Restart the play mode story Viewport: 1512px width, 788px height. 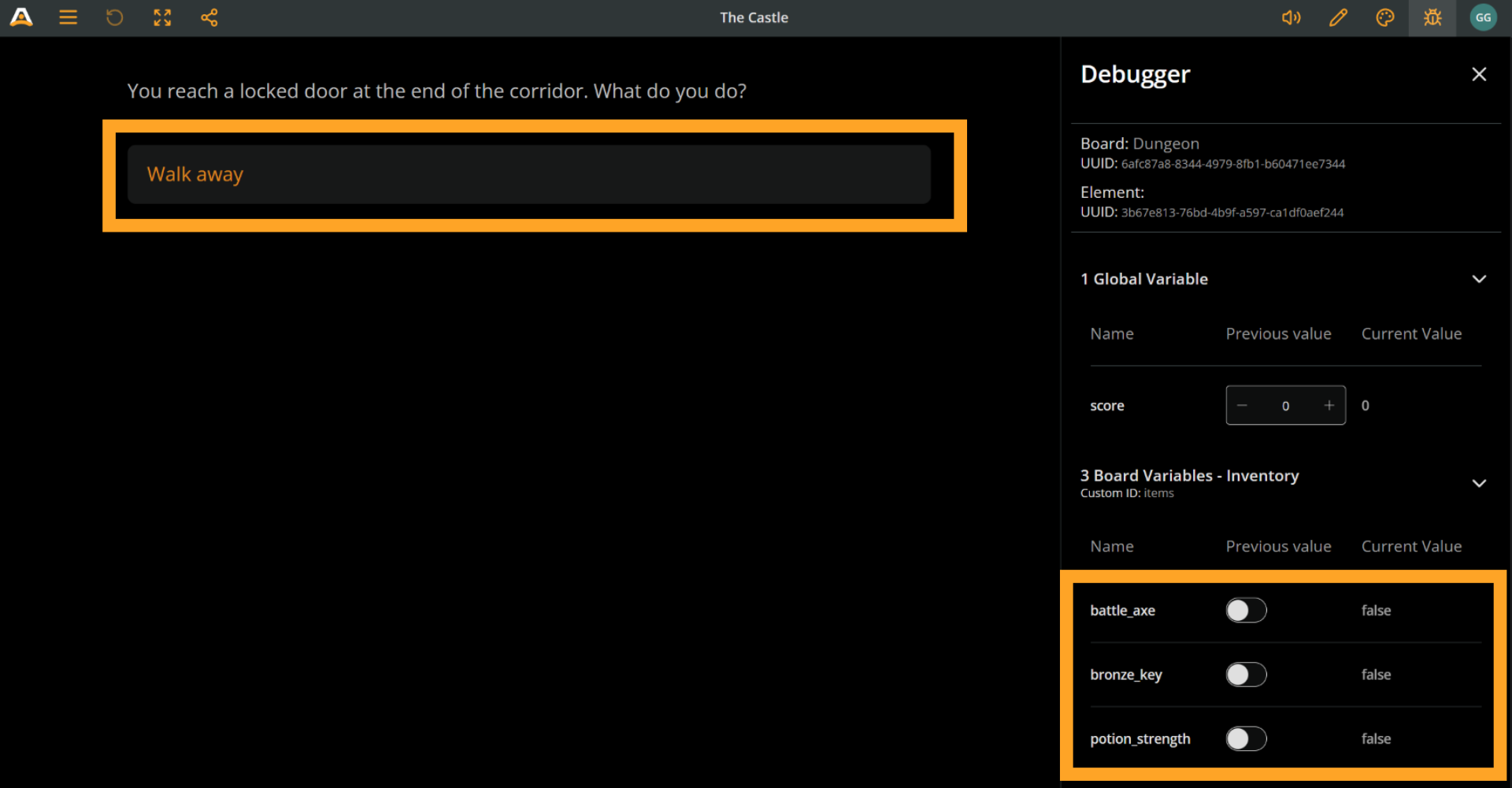[x=115, y=17]
